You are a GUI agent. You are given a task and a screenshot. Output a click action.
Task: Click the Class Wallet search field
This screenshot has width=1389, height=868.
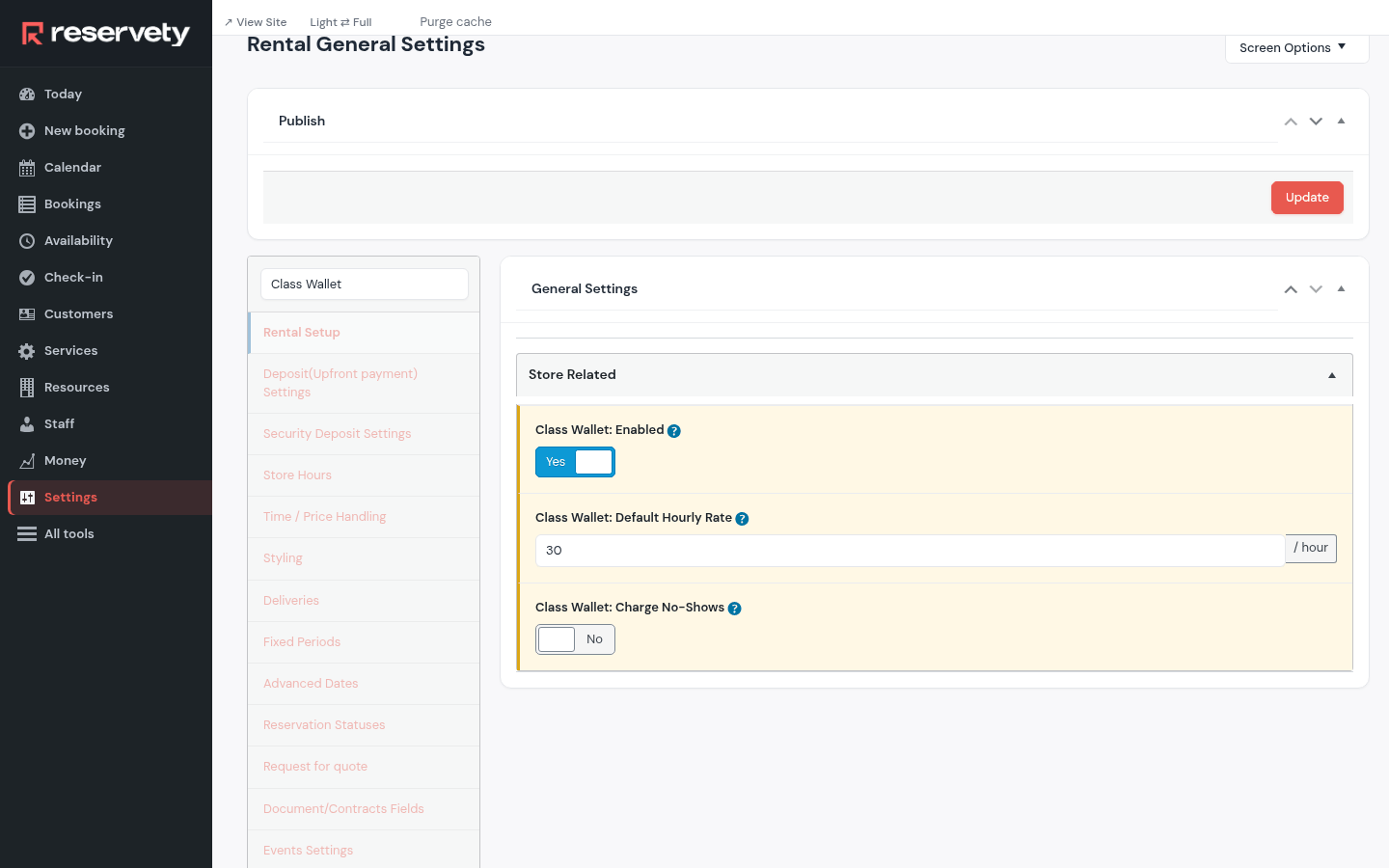[365, 285]
